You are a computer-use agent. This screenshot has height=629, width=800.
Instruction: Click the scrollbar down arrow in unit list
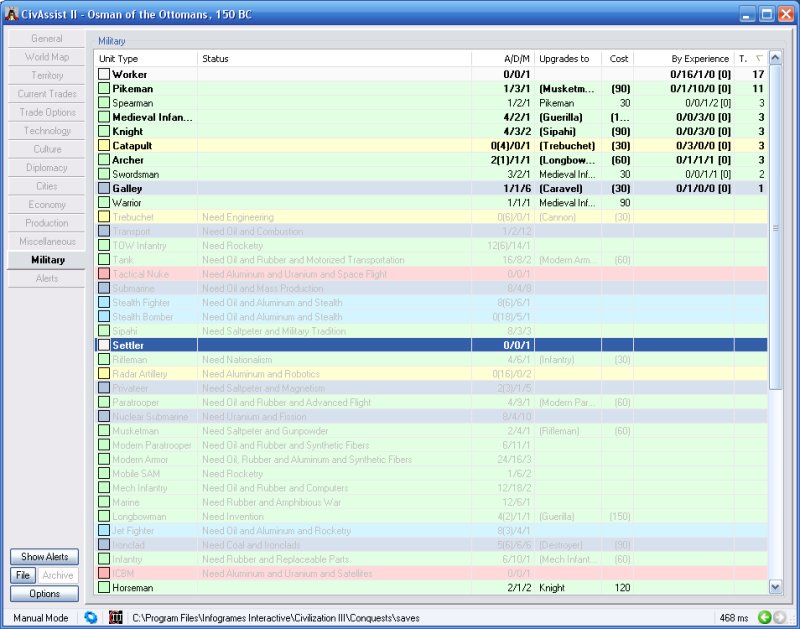(775, 587)
